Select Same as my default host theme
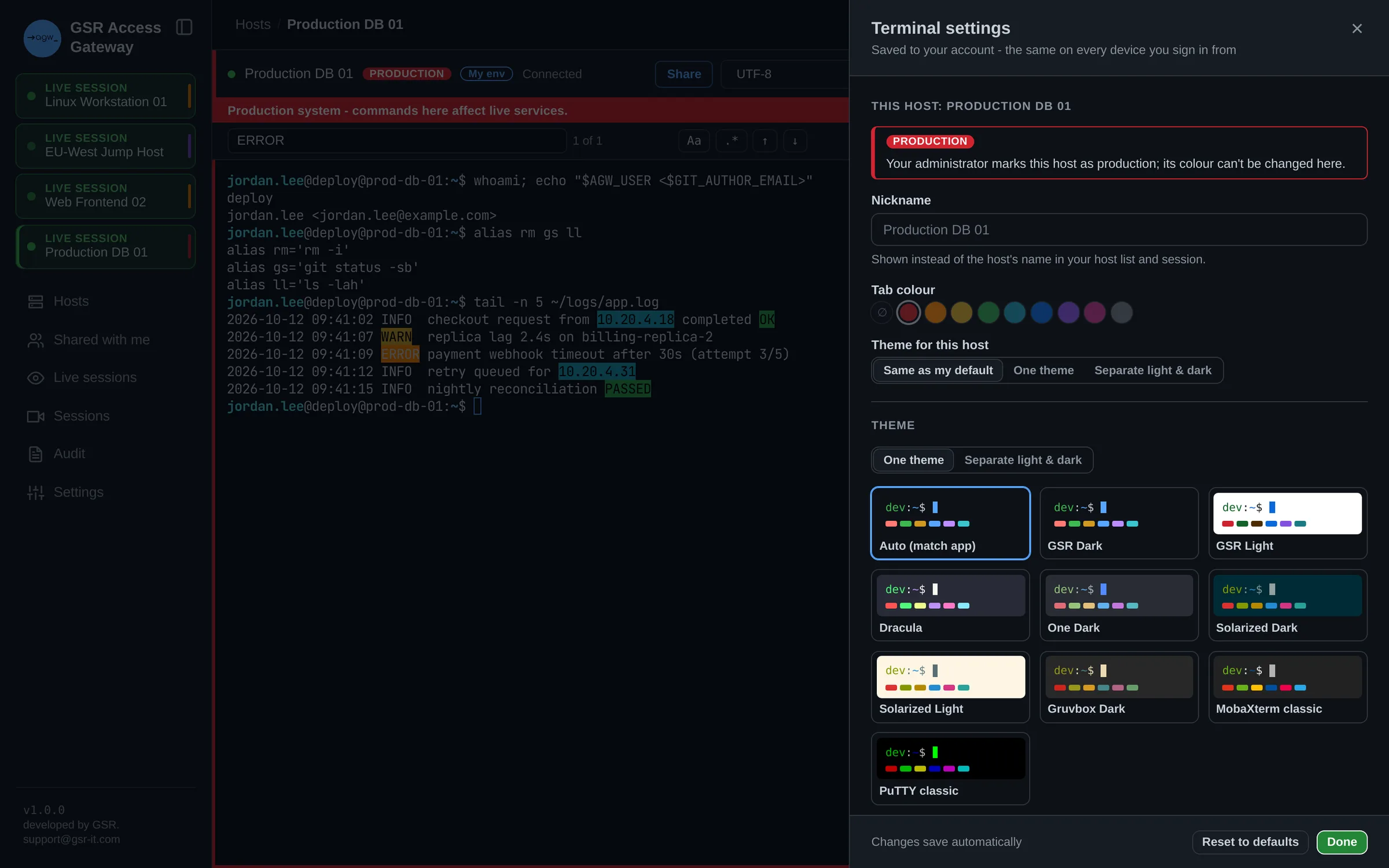1389x868 pixels. click(x=938, y=370)
